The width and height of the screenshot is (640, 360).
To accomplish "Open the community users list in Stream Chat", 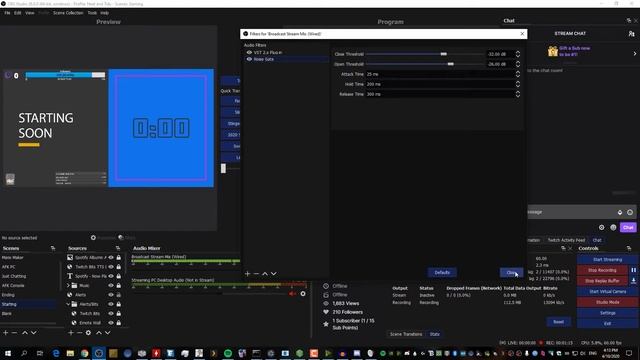I will tap(631, 33).
